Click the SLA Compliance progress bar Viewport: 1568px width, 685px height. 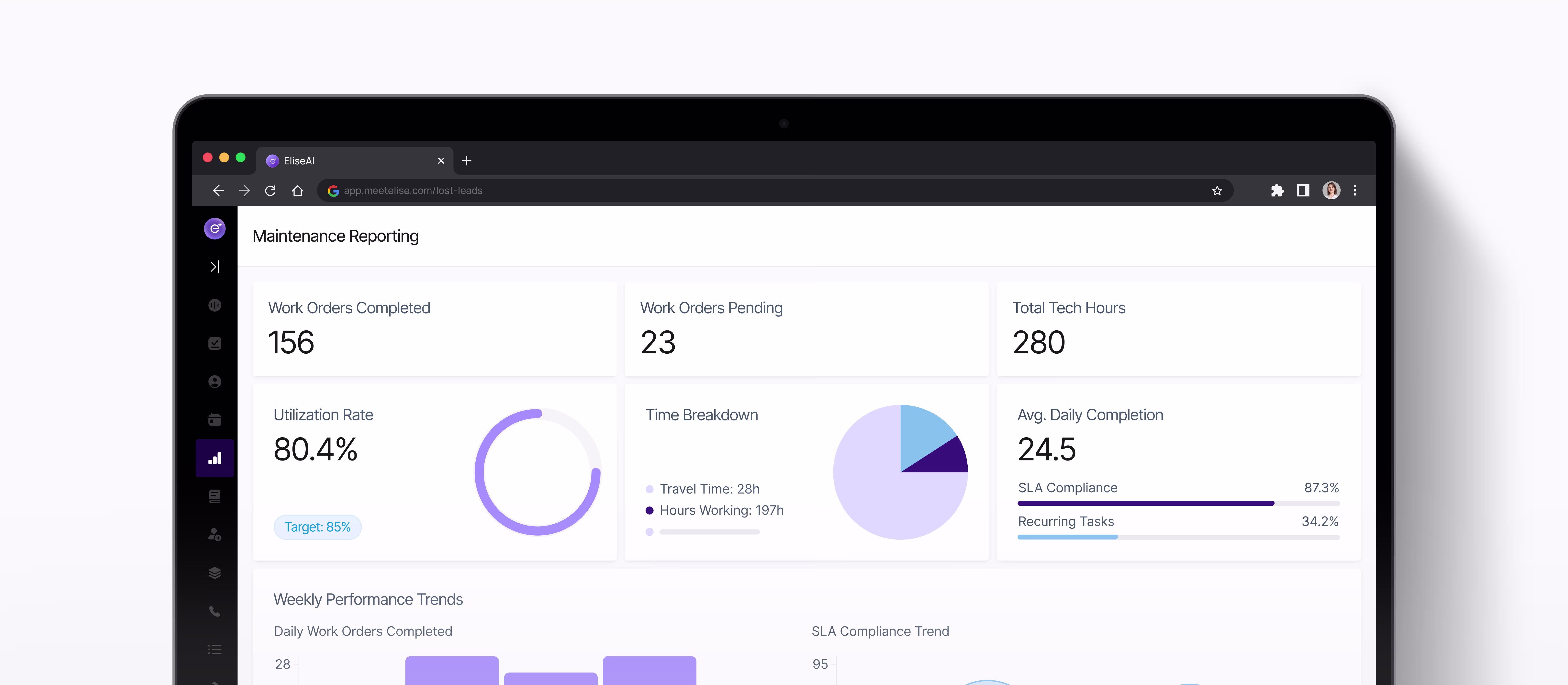pos(1178,504)
